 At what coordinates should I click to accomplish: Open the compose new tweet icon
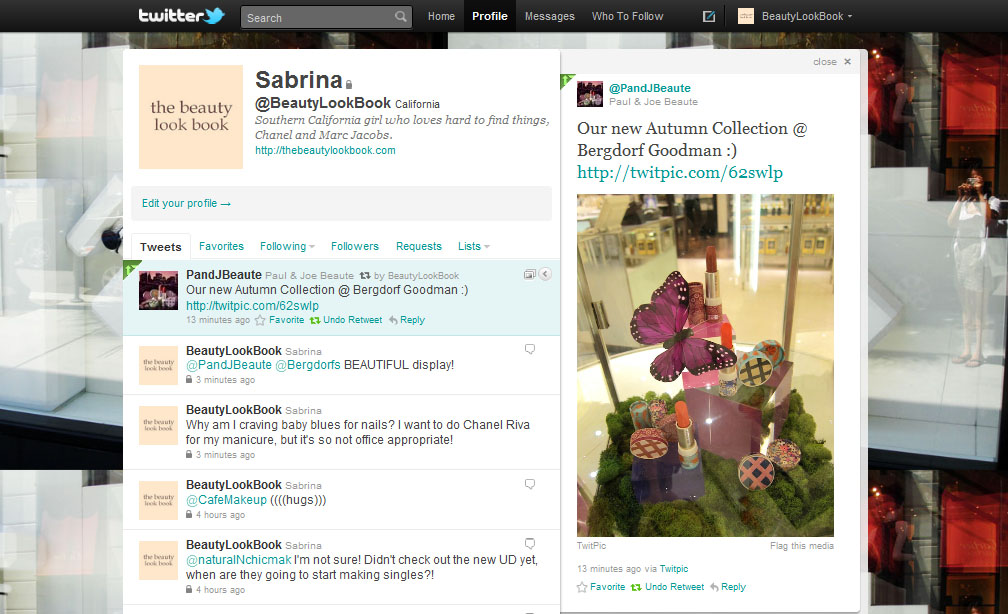(x=708, y=16)
